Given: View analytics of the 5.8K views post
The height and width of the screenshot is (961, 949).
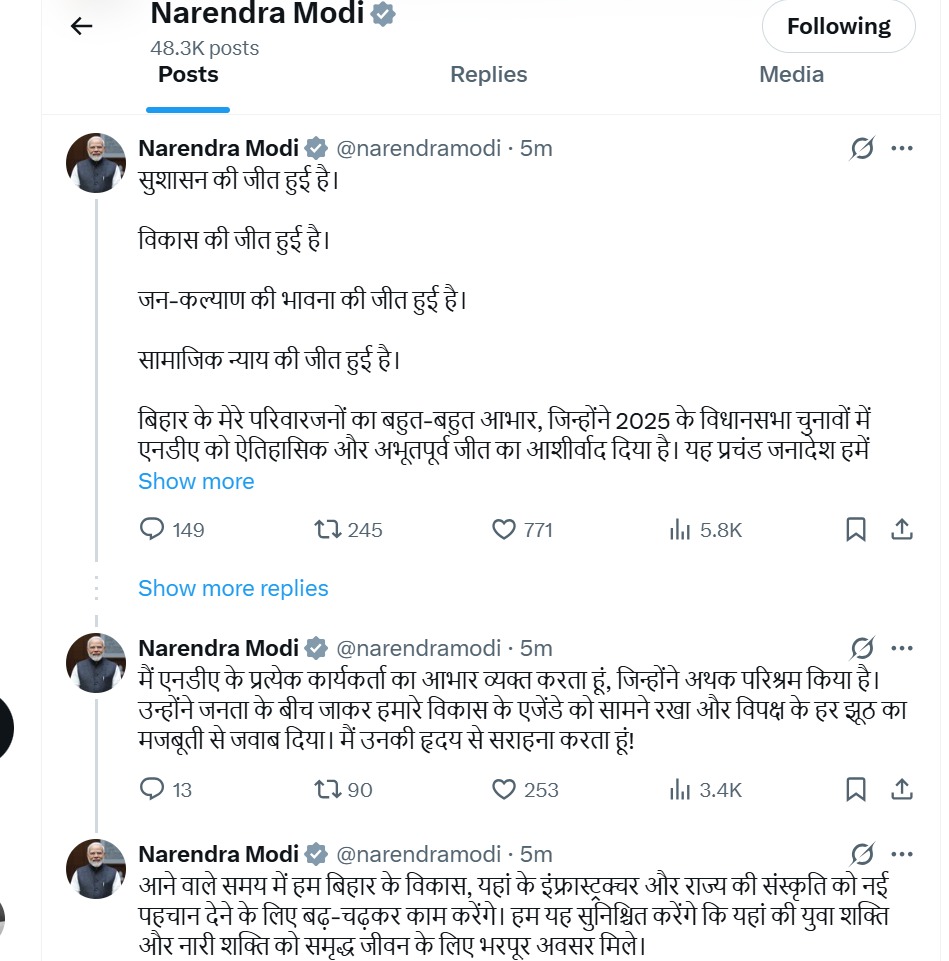Looking at the screenshot, I should click(681, 530).
